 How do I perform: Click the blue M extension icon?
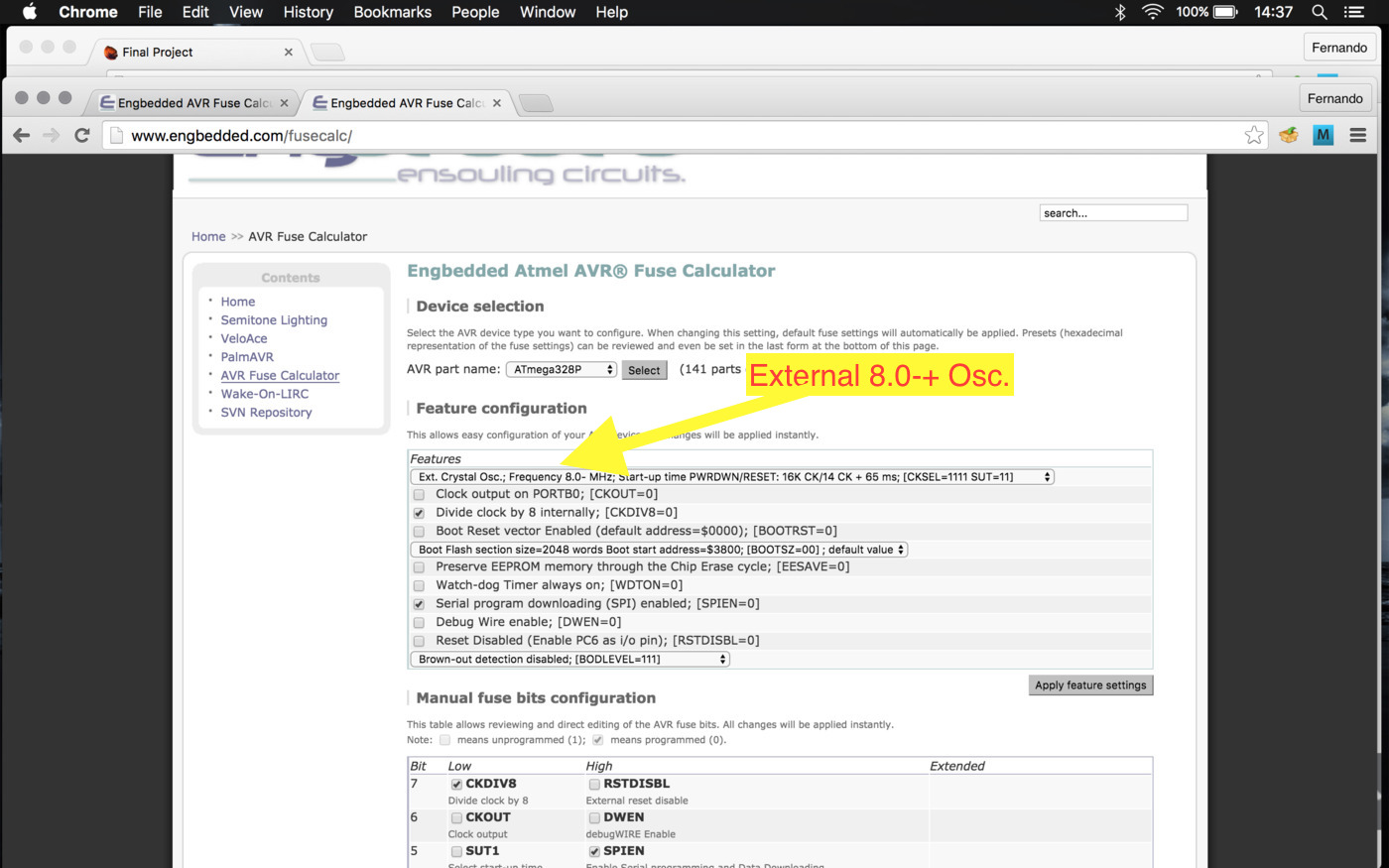(1324, 135)
